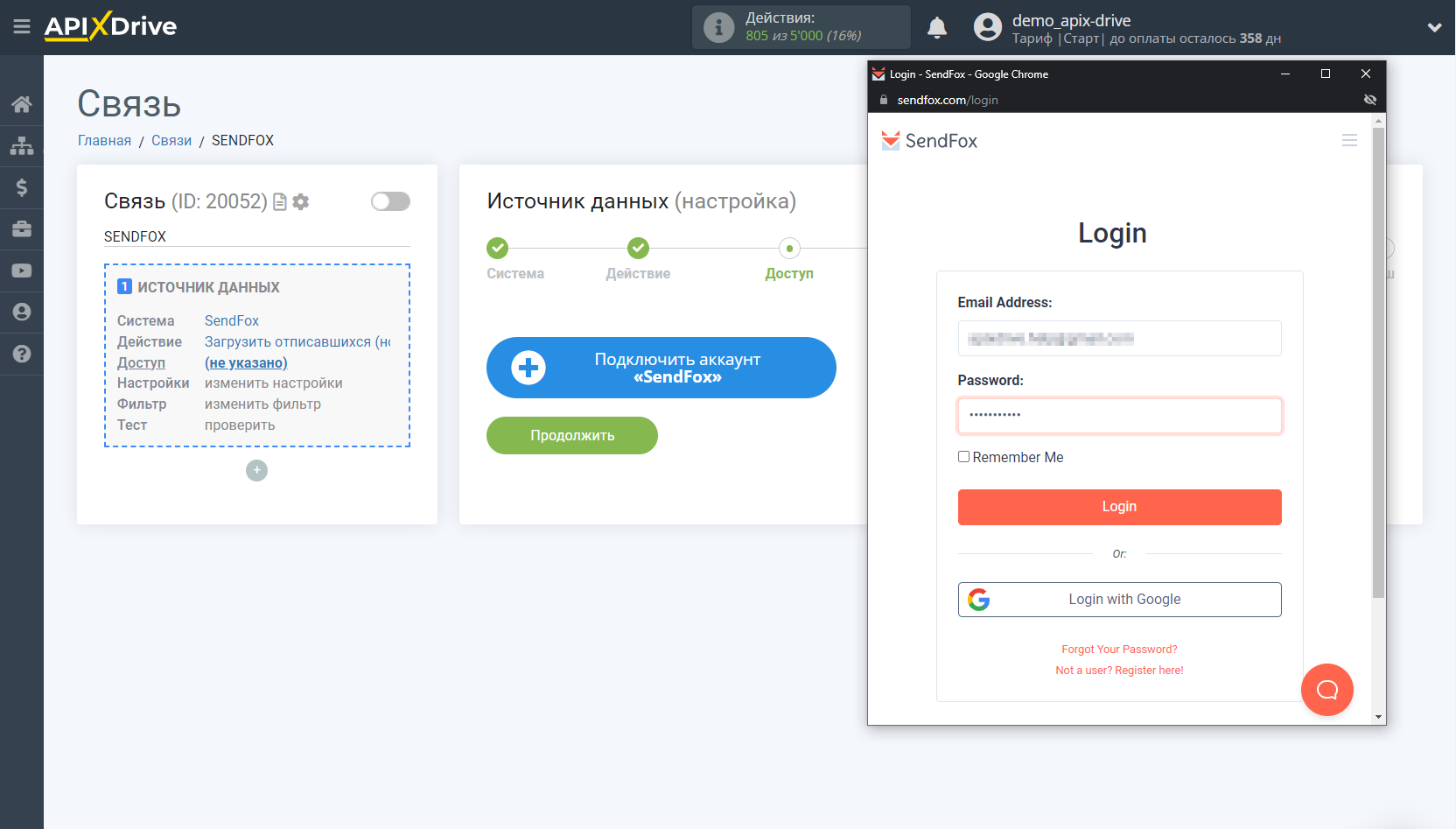Open the YouTube video icon in sidebar
This screenshot has width=1456, height=829.
pos(22,270)
